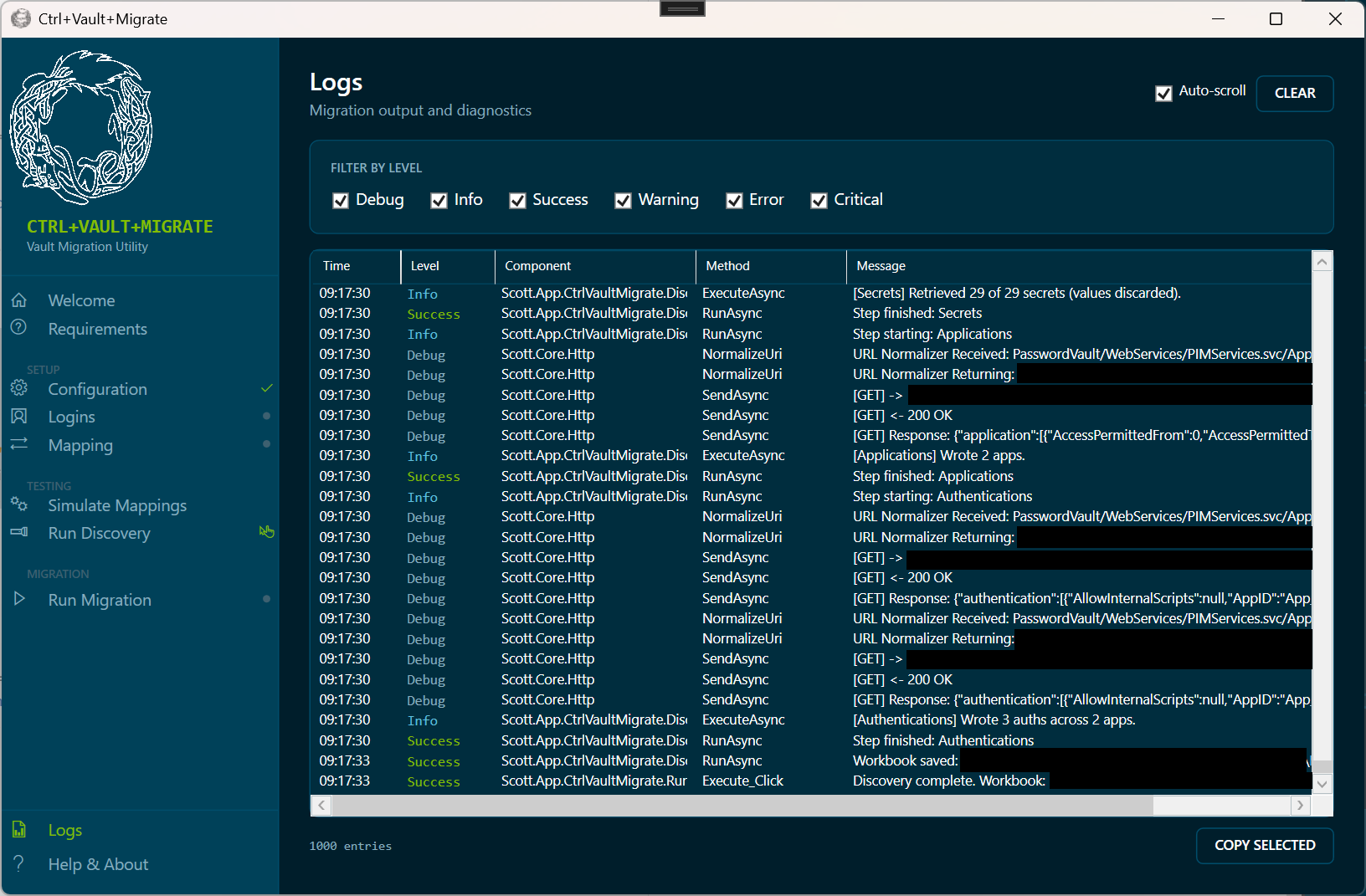The height and width of the screenshot is (896, 1366).
Task: Click the Requirements question-mark icon
Action: click(18, 327)
